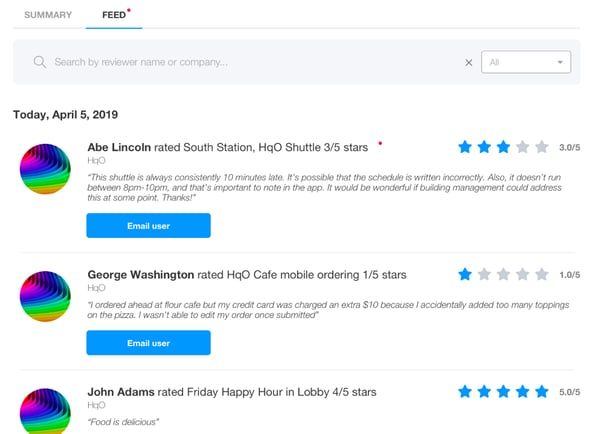This screenshot has width=600, height=434.
Task: Open George Washington's profile avatar
Action: pyautogui.click(x=45, y=296)
